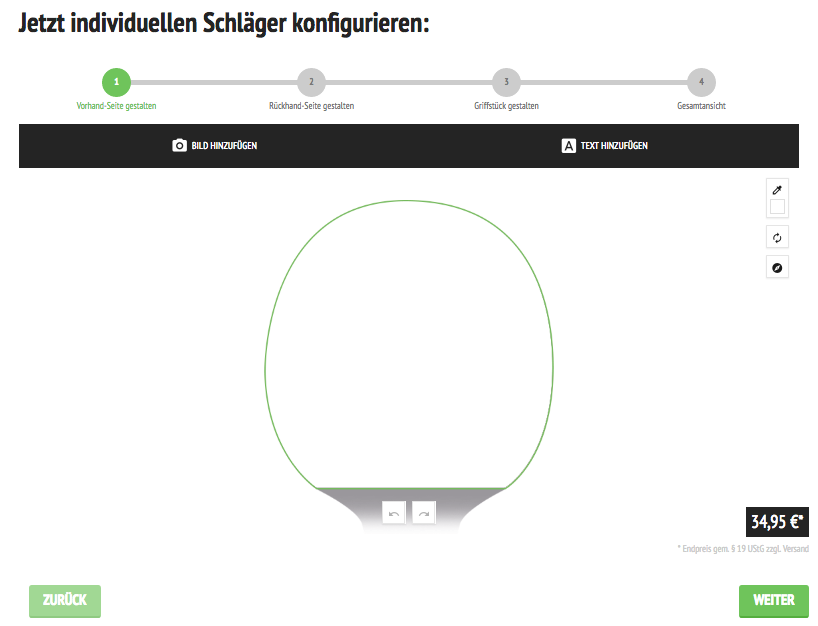Click the 'Griffstück gestalten' step label
The width and height of the screenshot is (818, 626).
pyautogui.click(x=506, y=105)
